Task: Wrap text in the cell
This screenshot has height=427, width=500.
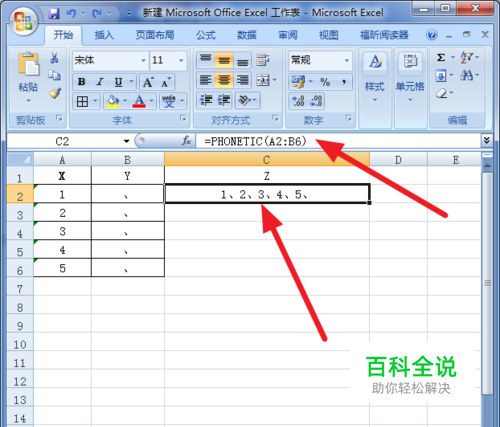Action: 263,60
